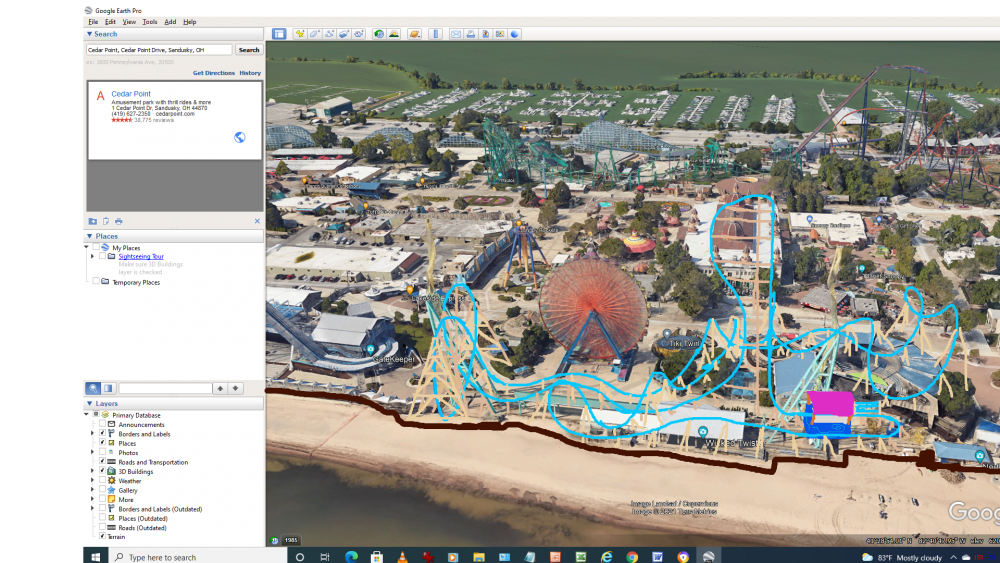This screenshot has height=563, width=1000.
Task: Click Add Folder icon below search results
Action: click(92, 221)
